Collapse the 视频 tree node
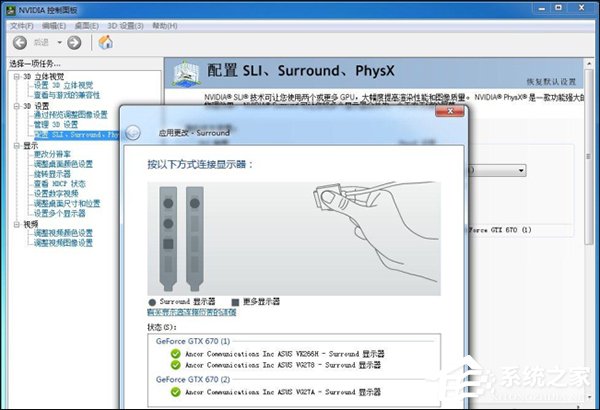Viewport: 600px width, 410px height. 17,224
